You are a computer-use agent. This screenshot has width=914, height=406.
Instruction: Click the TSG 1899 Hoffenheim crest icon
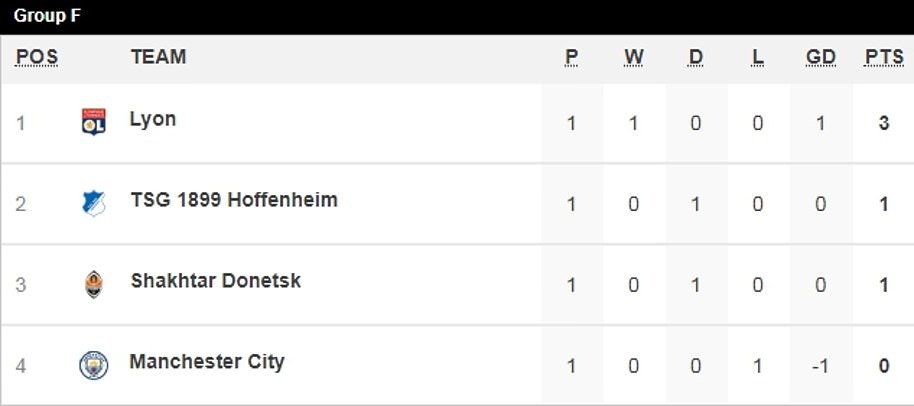point(93,204)
